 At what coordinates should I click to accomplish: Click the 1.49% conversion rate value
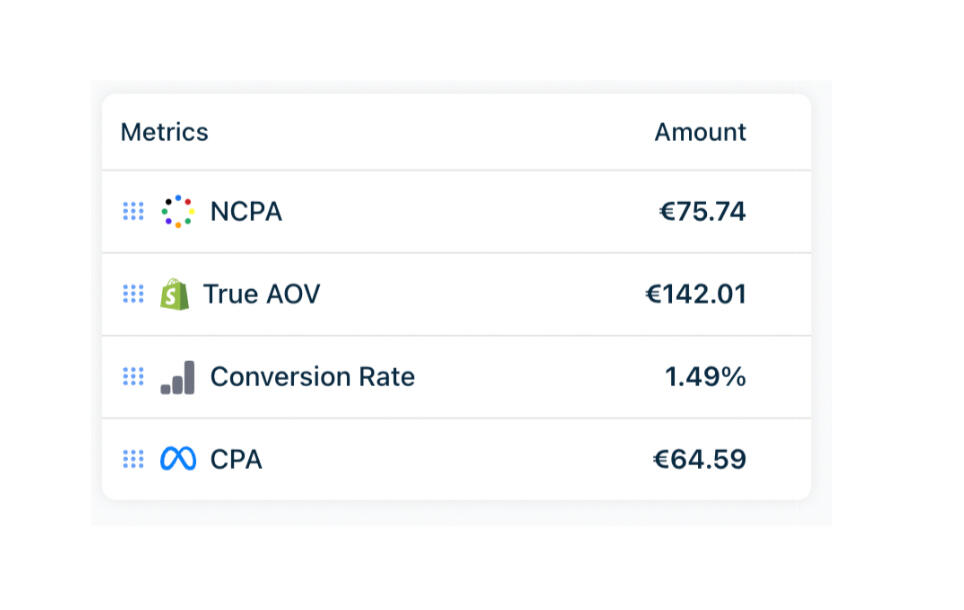click(705, 377)
